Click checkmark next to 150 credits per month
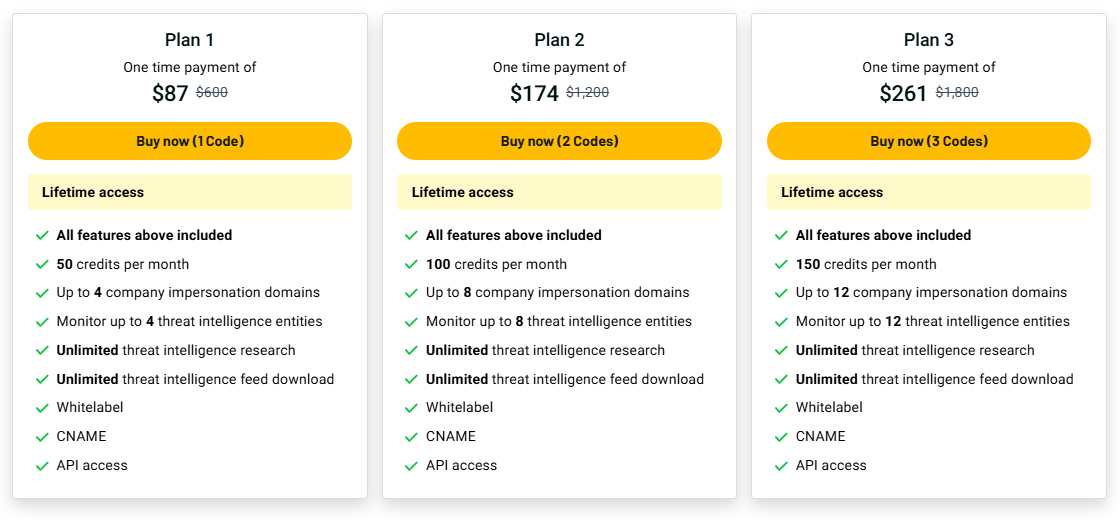This screenshot has height=524, width=1120. 781,265
